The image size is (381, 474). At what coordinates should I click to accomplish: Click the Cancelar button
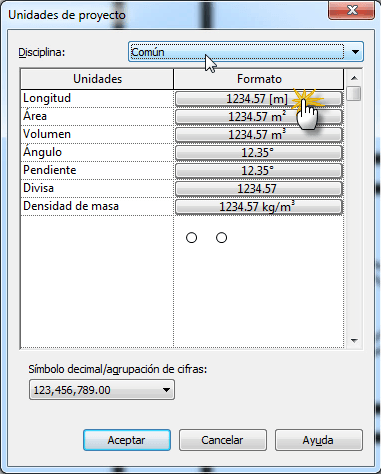pyautogui.click(x=223, y=440)
